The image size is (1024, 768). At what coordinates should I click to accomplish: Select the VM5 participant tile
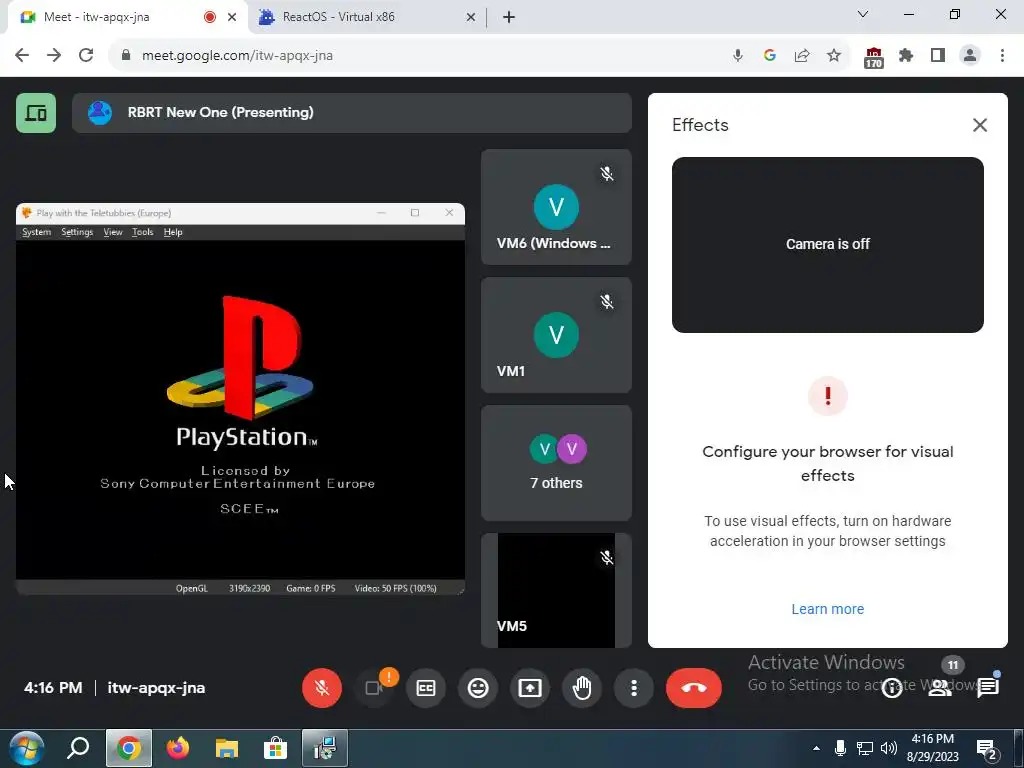[x=556, y=590]
